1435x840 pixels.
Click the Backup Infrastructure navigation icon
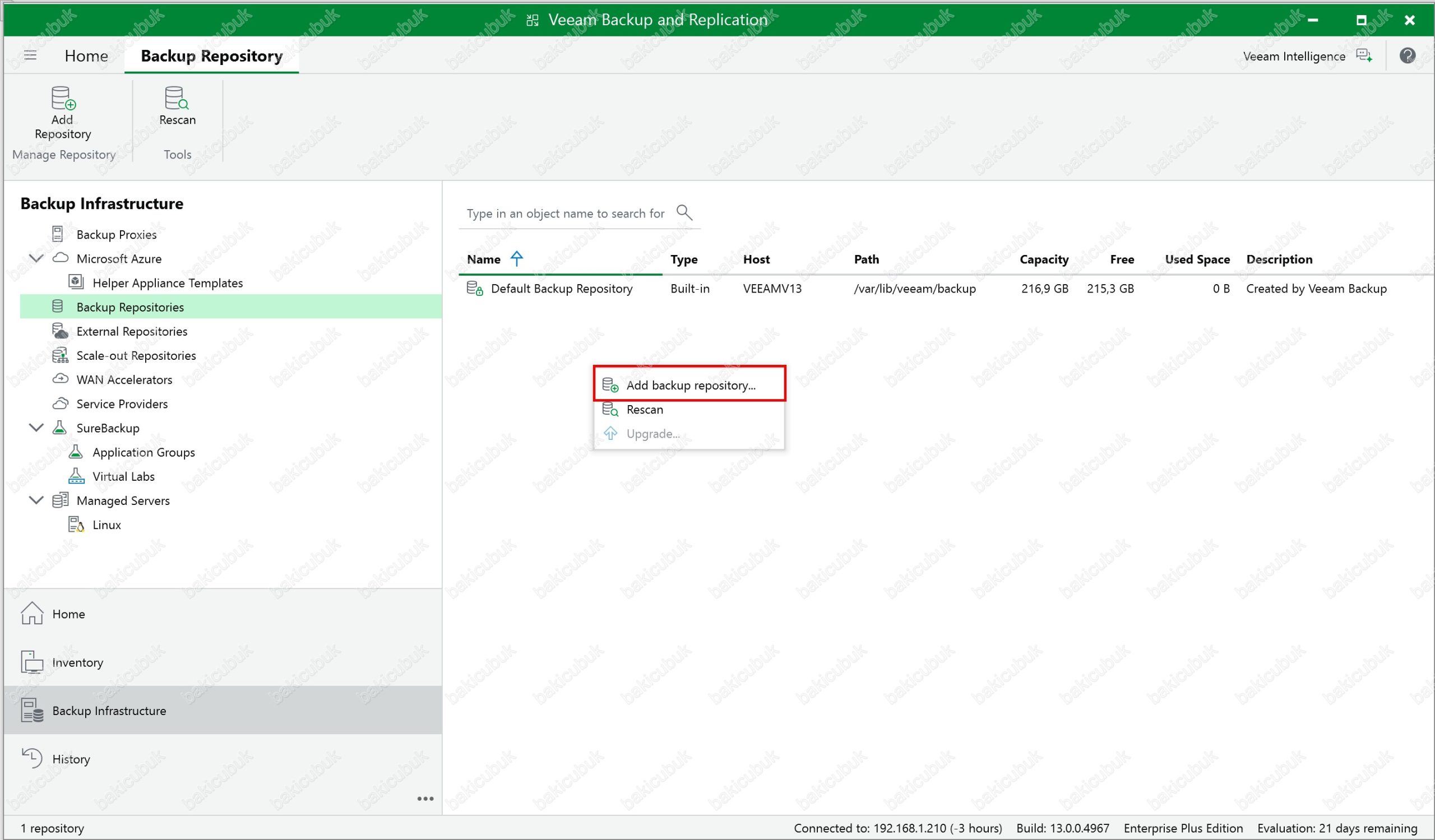point(32,710)
